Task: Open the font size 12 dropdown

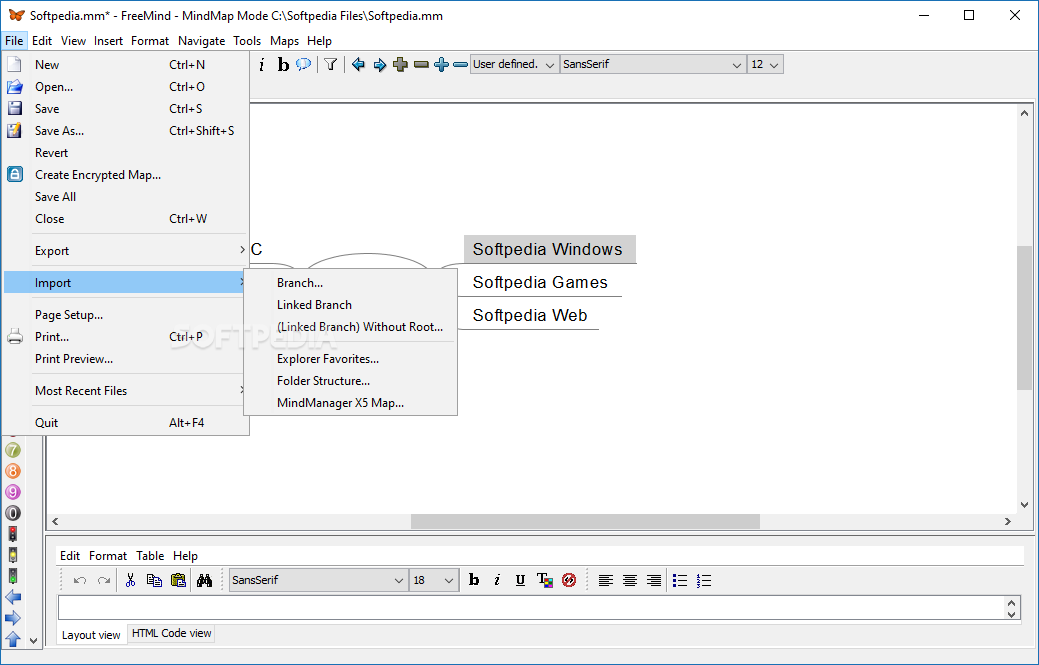Action: click(765, 64)
